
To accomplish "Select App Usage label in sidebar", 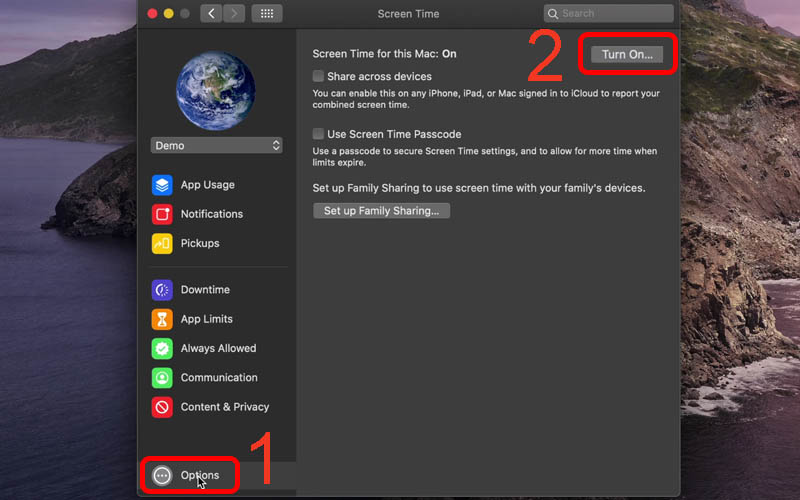I will pyautogui.click(x=208, y=185).
